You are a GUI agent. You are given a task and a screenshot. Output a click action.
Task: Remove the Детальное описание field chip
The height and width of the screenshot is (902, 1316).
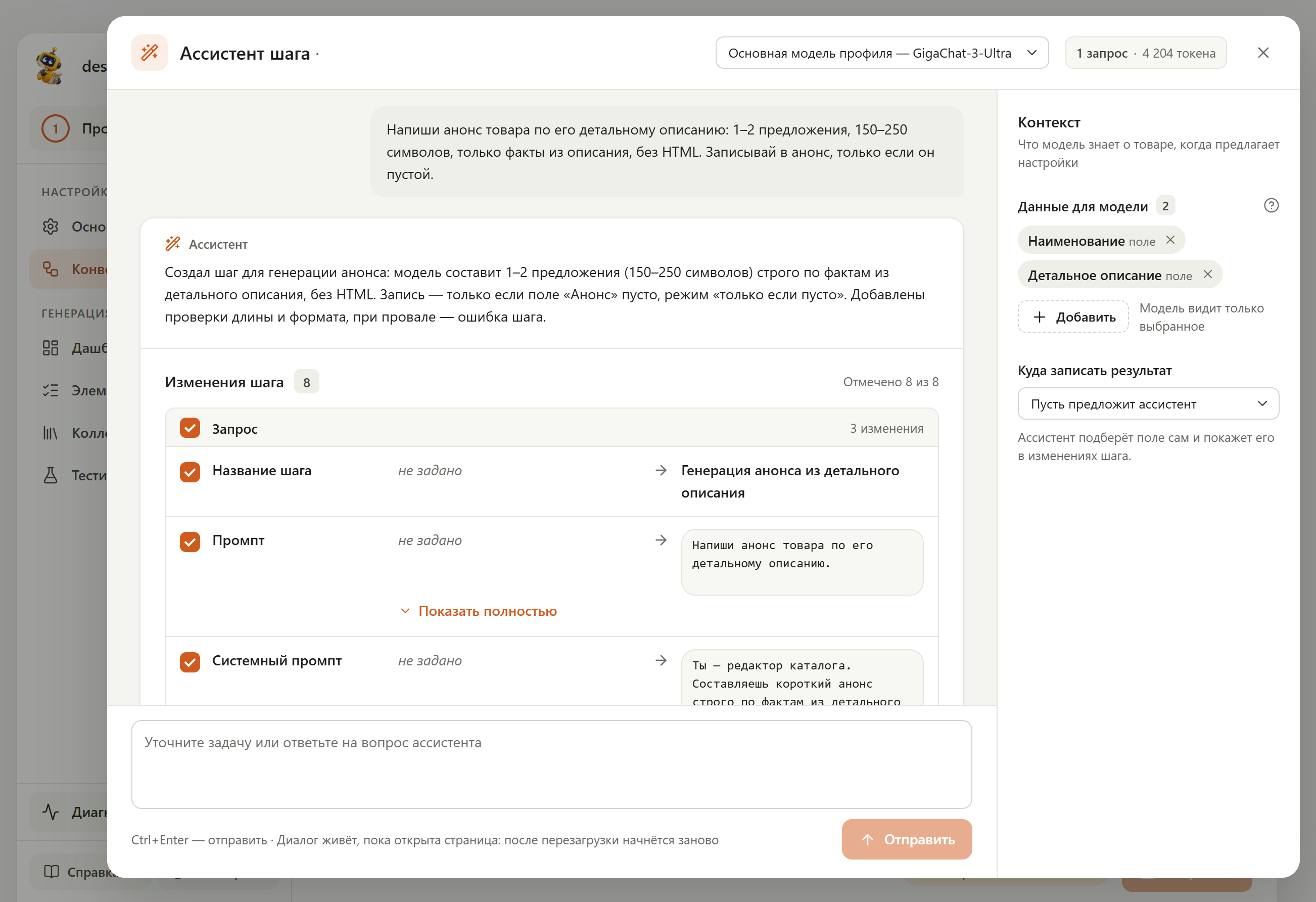[1207, 274]
